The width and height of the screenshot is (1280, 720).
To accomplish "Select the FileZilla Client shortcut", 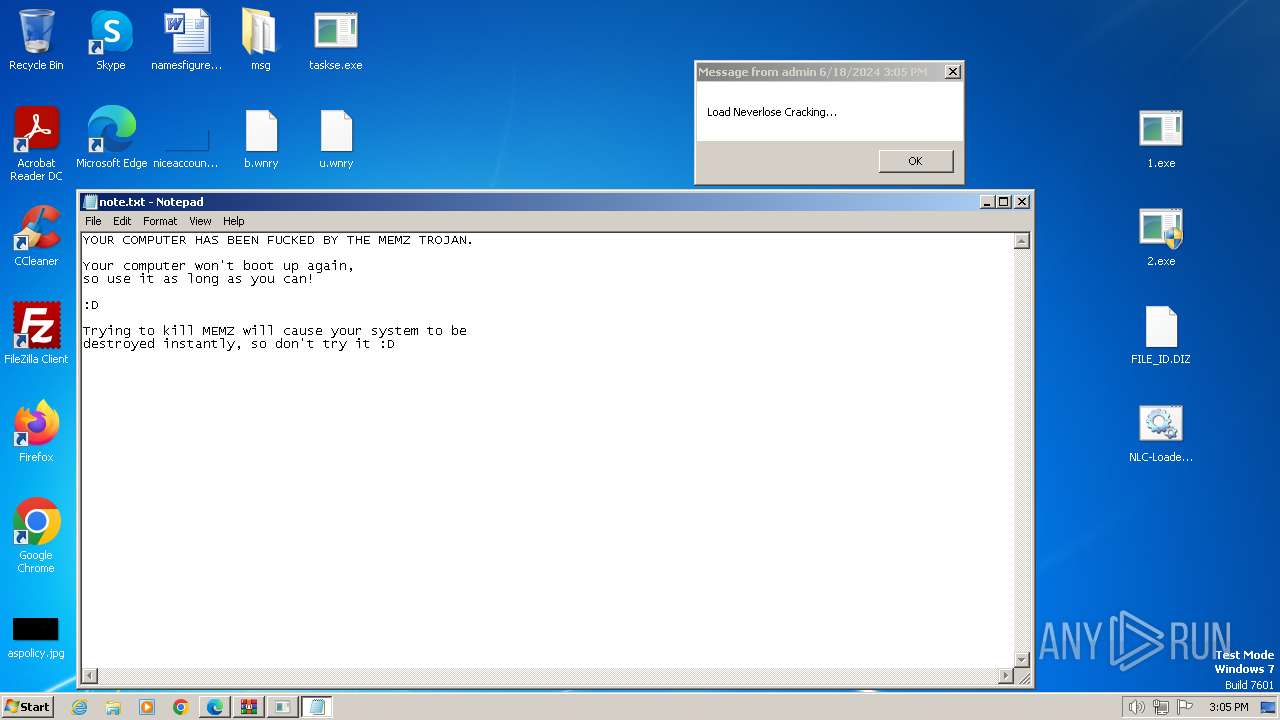I will pos(36,334).
